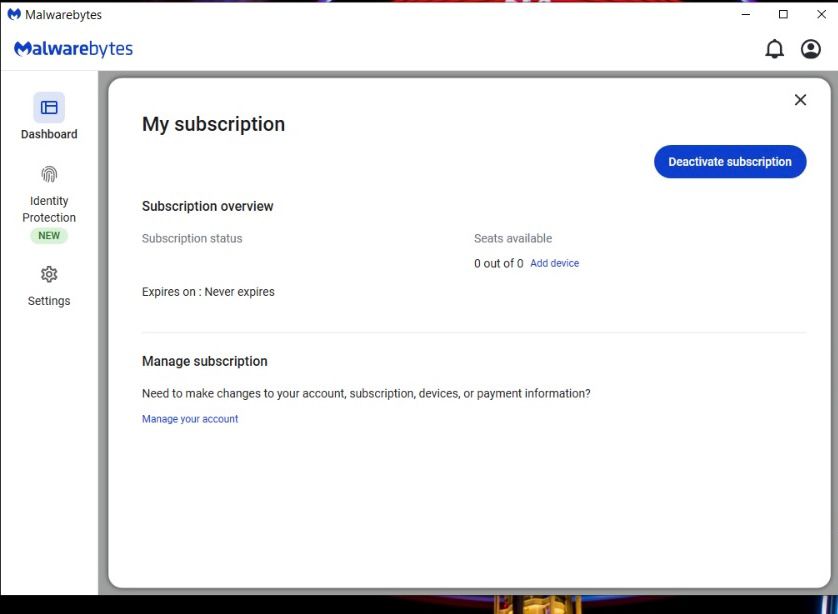Close the My subscription panel
The height and width of the screenshot is (614, 838).
pyautogui.click(x=800, y=100)
